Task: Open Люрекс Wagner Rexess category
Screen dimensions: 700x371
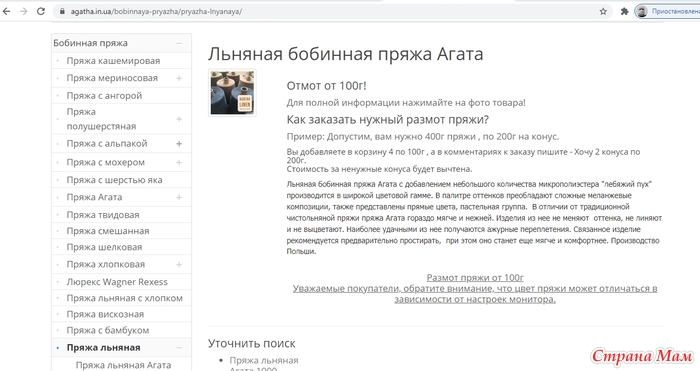Action: point(117,282)
